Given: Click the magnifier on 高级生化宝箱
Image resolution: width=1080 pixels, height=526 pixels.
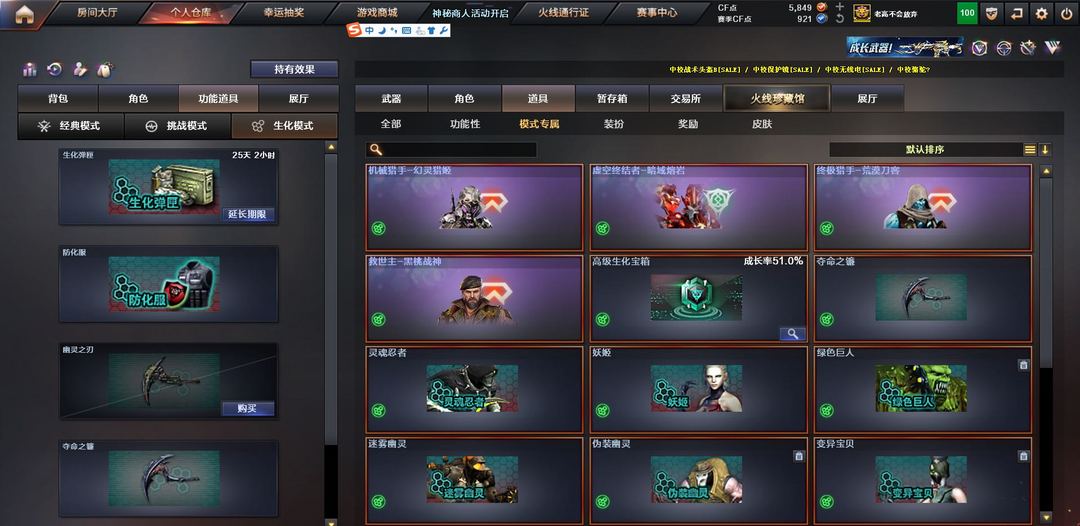Looking at the screenshot, I should (x=793, y=334).
